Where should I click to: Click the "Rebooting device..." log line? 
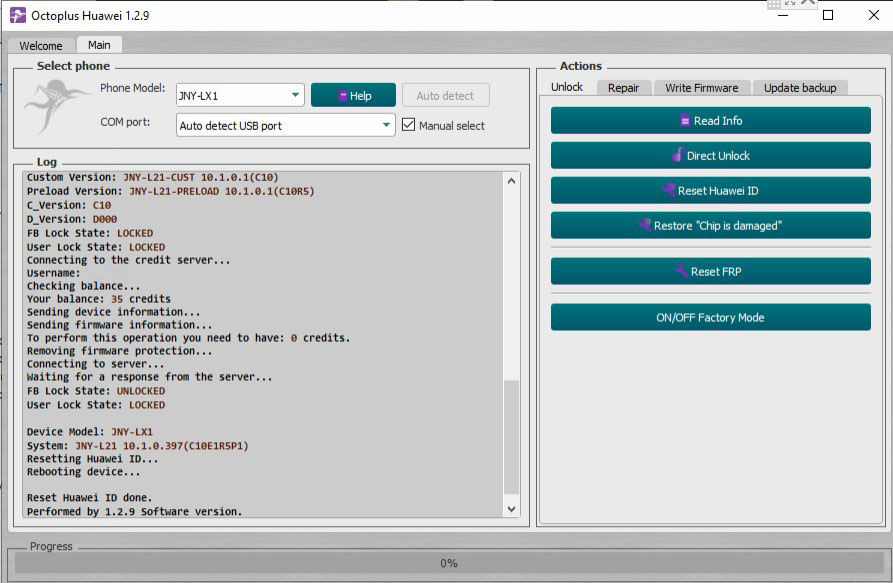[x=83, y=472]
